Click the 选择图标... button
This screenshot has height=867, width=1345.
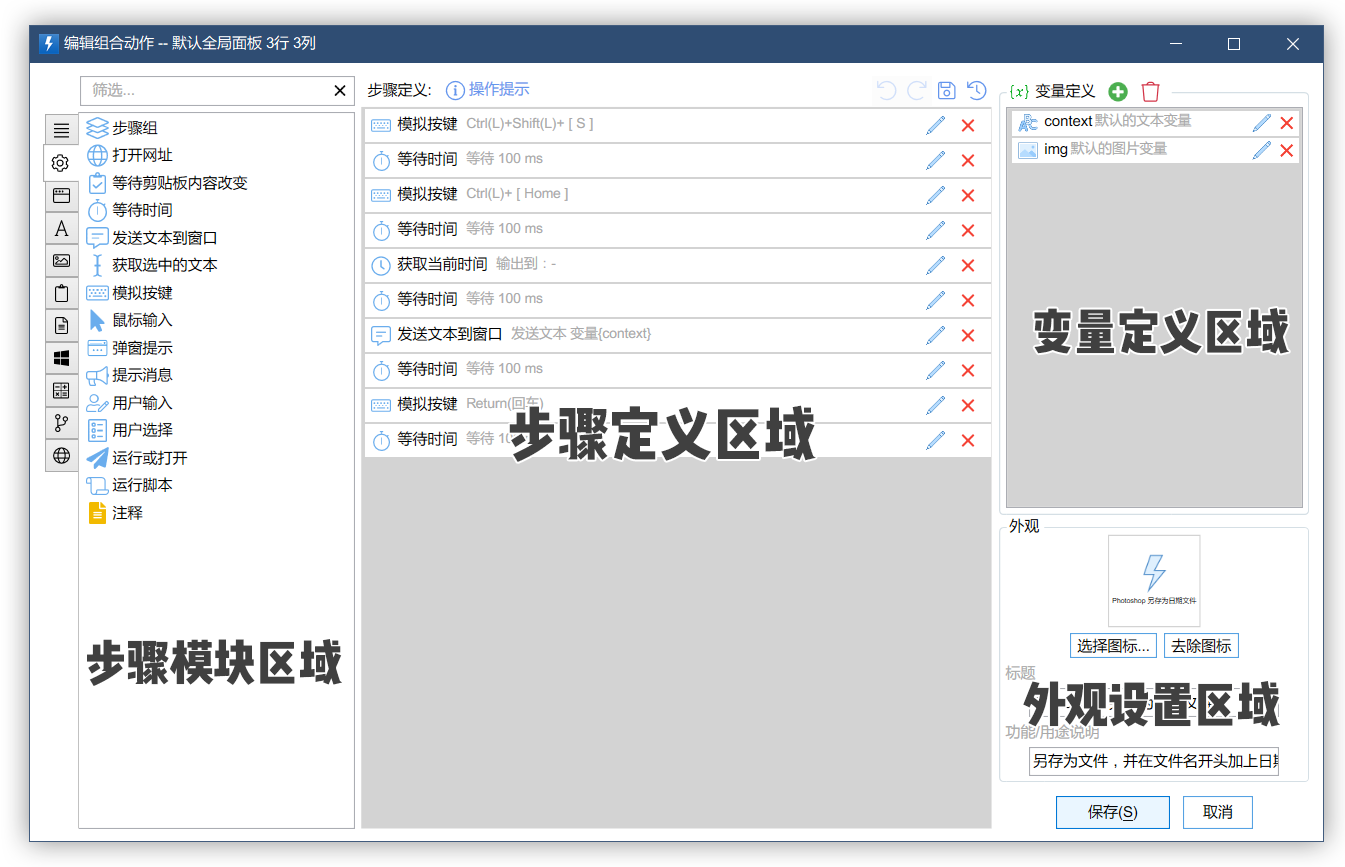pyautogui.click(x=1113, y=646)
